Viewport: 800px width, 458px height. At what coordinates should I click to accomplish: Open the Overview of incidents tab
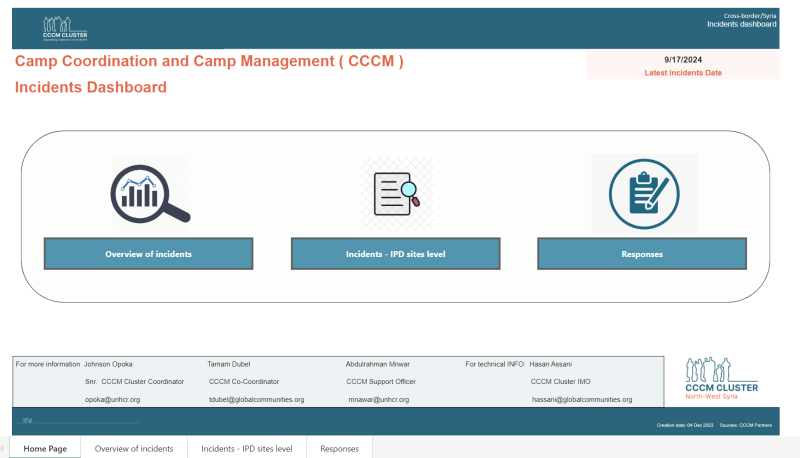coord(134,449)
